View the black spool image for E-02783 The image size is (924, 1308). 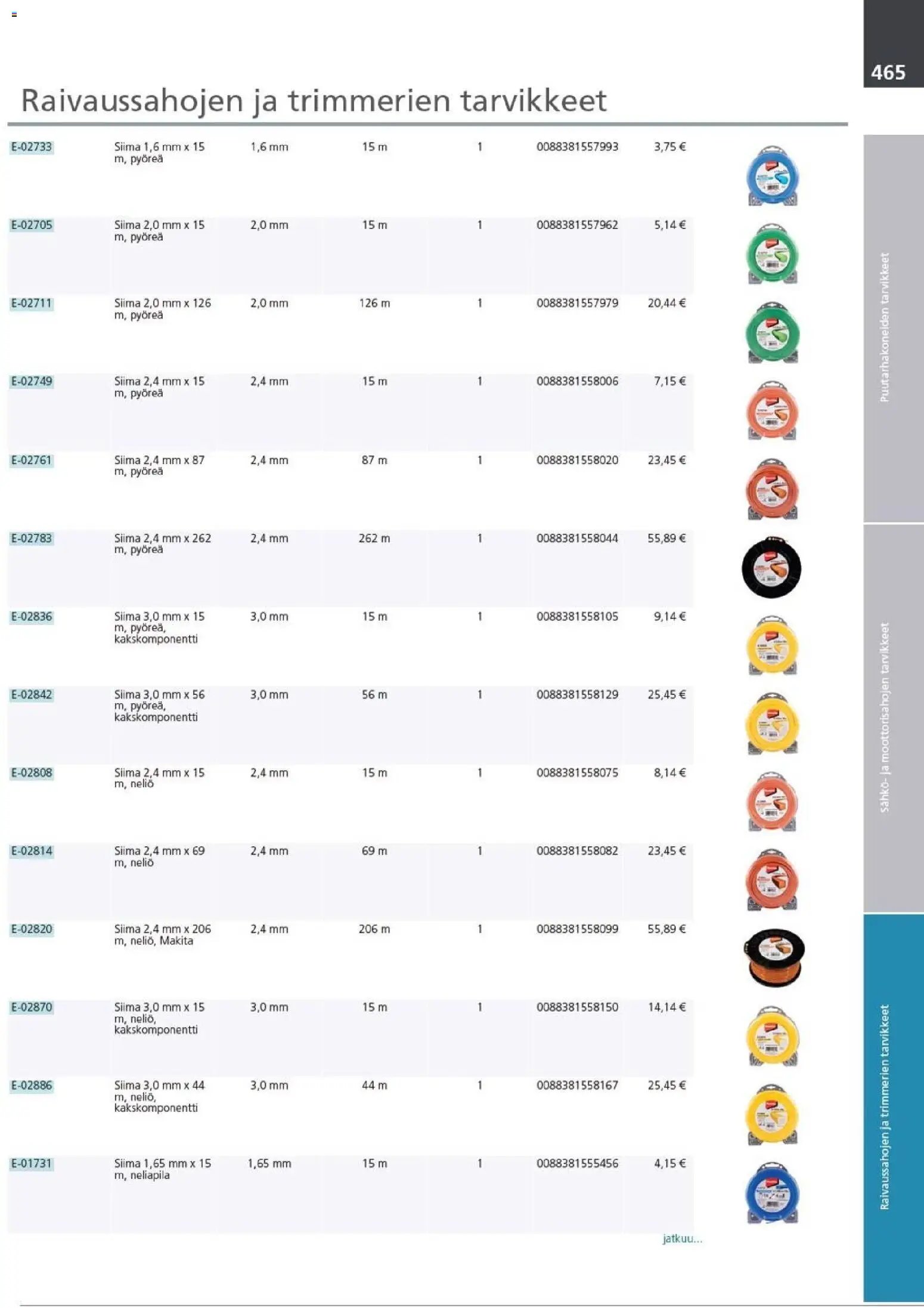click(771, 568)
